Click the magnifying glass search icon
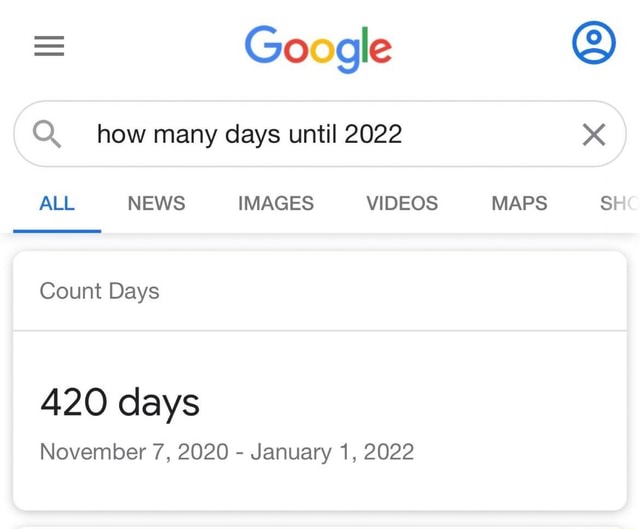The image size is (640, 529). (47, 134)
